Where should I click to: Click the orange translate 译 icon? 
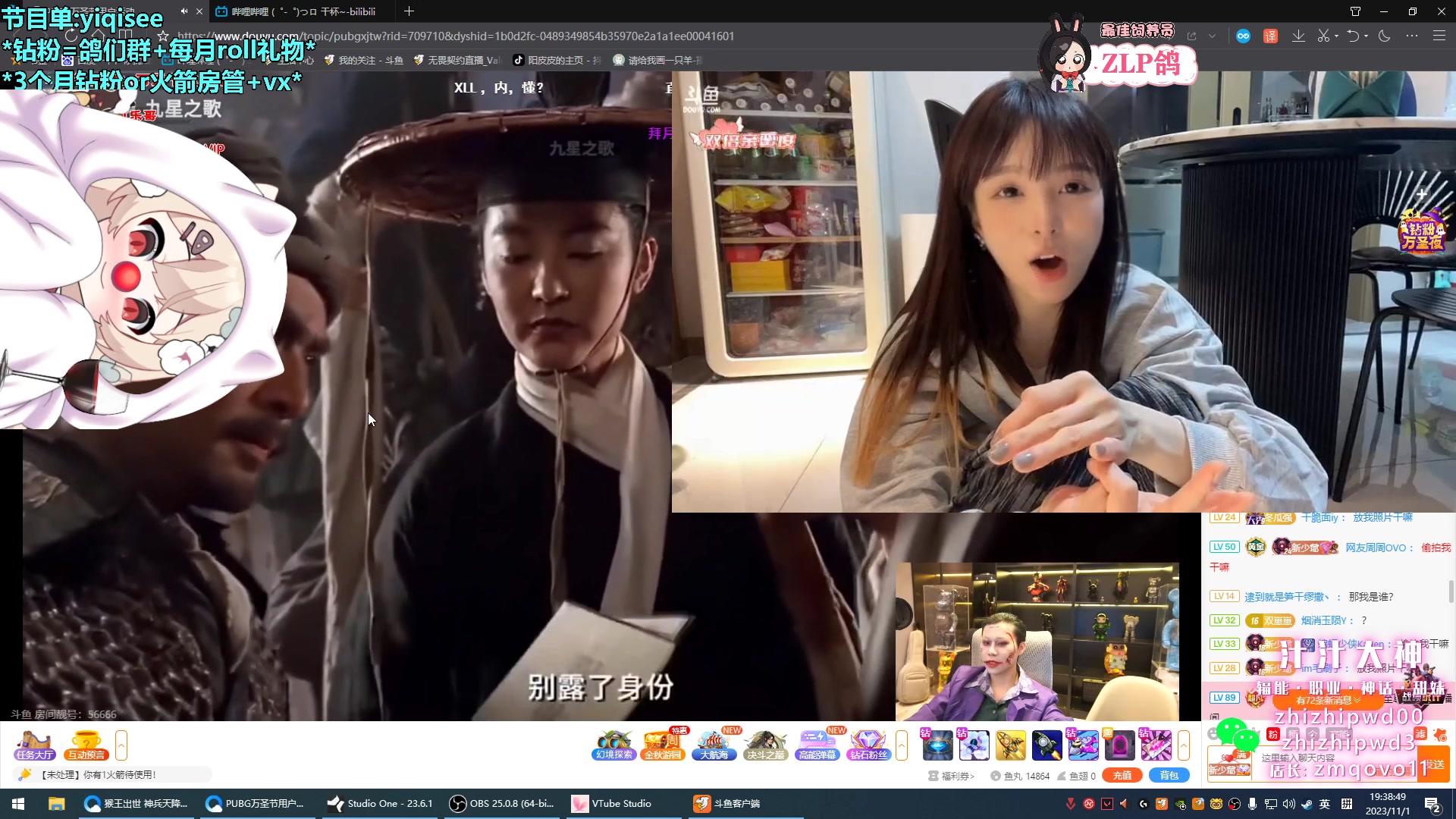(1271, 36)
